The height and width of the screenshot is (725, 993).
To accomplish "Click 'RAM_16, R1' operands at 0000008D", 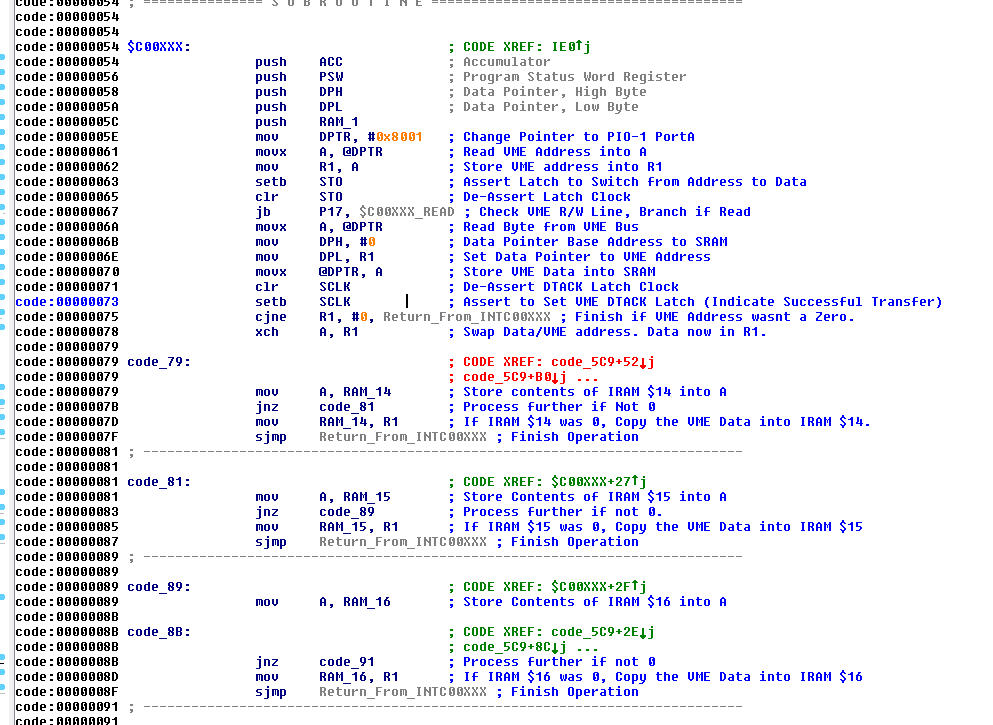I will [x=359, y=677].
